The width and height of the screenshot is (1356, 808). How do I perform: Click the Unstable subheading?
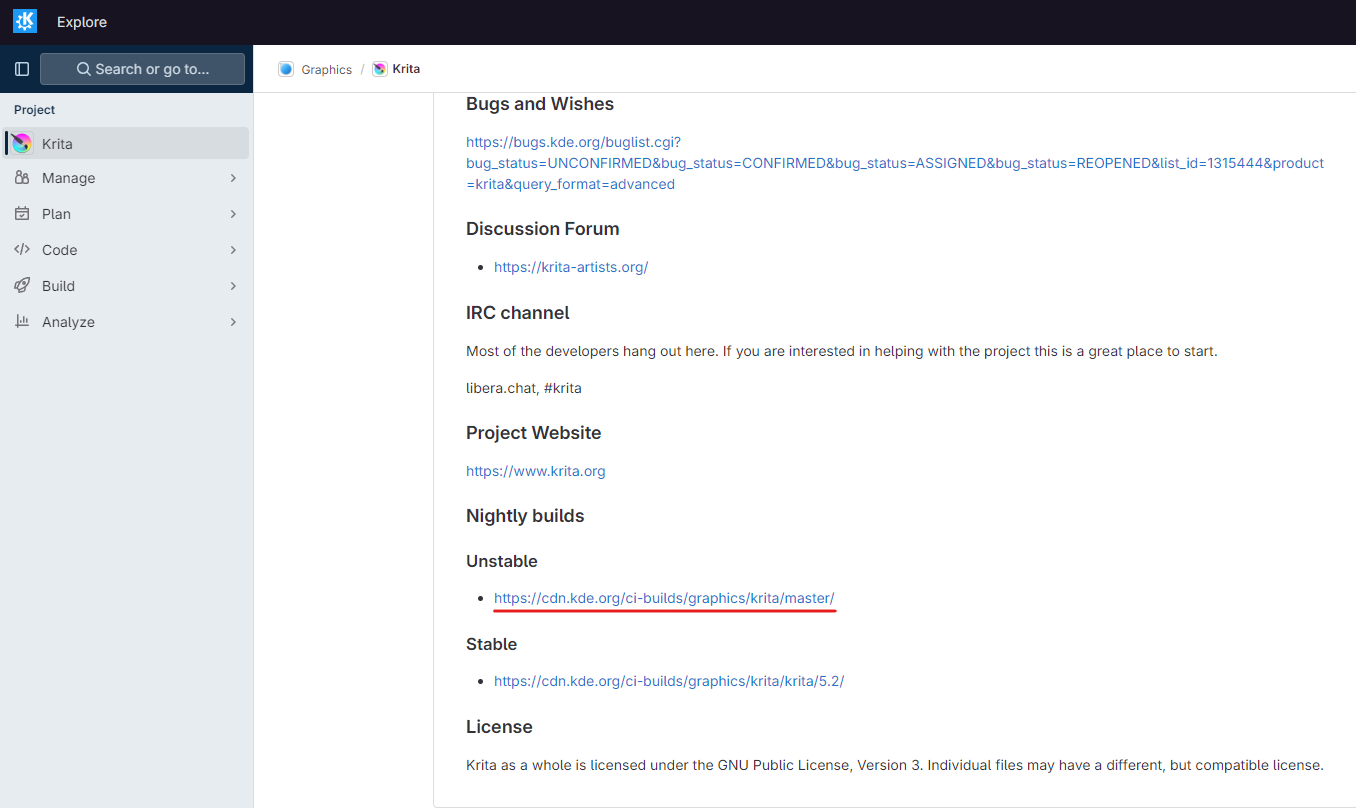(502, 561)
